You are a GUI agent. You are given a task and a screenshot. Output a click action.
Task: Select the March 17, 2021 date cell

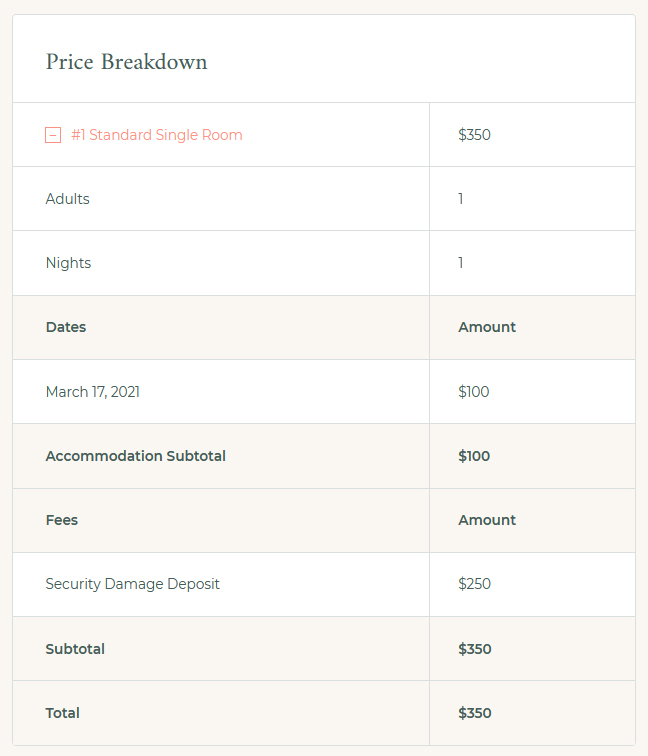[93, 392]
